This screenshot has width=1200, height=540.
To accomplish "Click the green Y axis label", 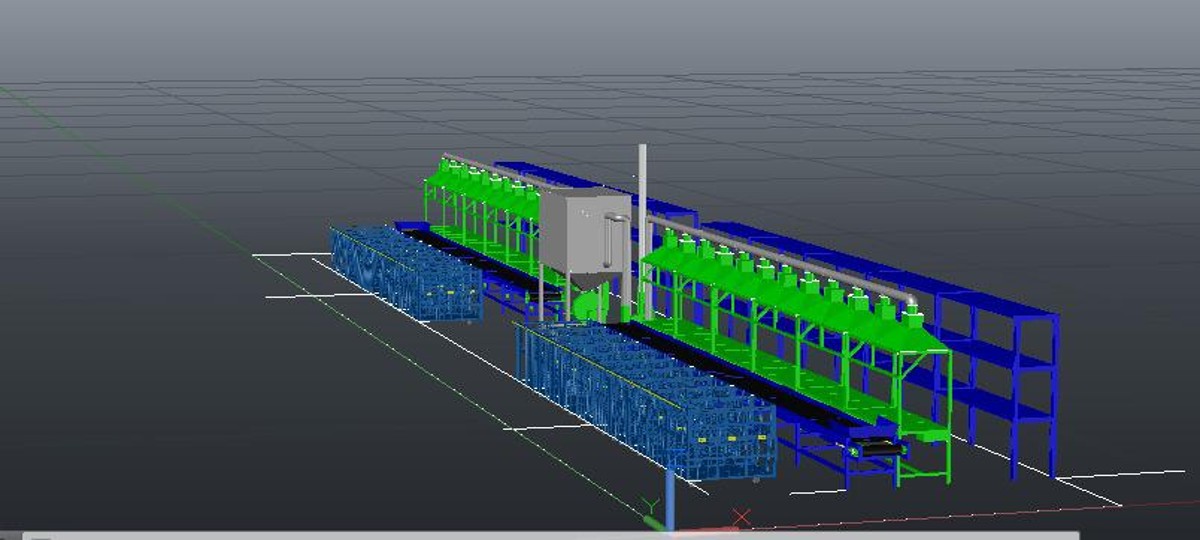I will point(652,506).
